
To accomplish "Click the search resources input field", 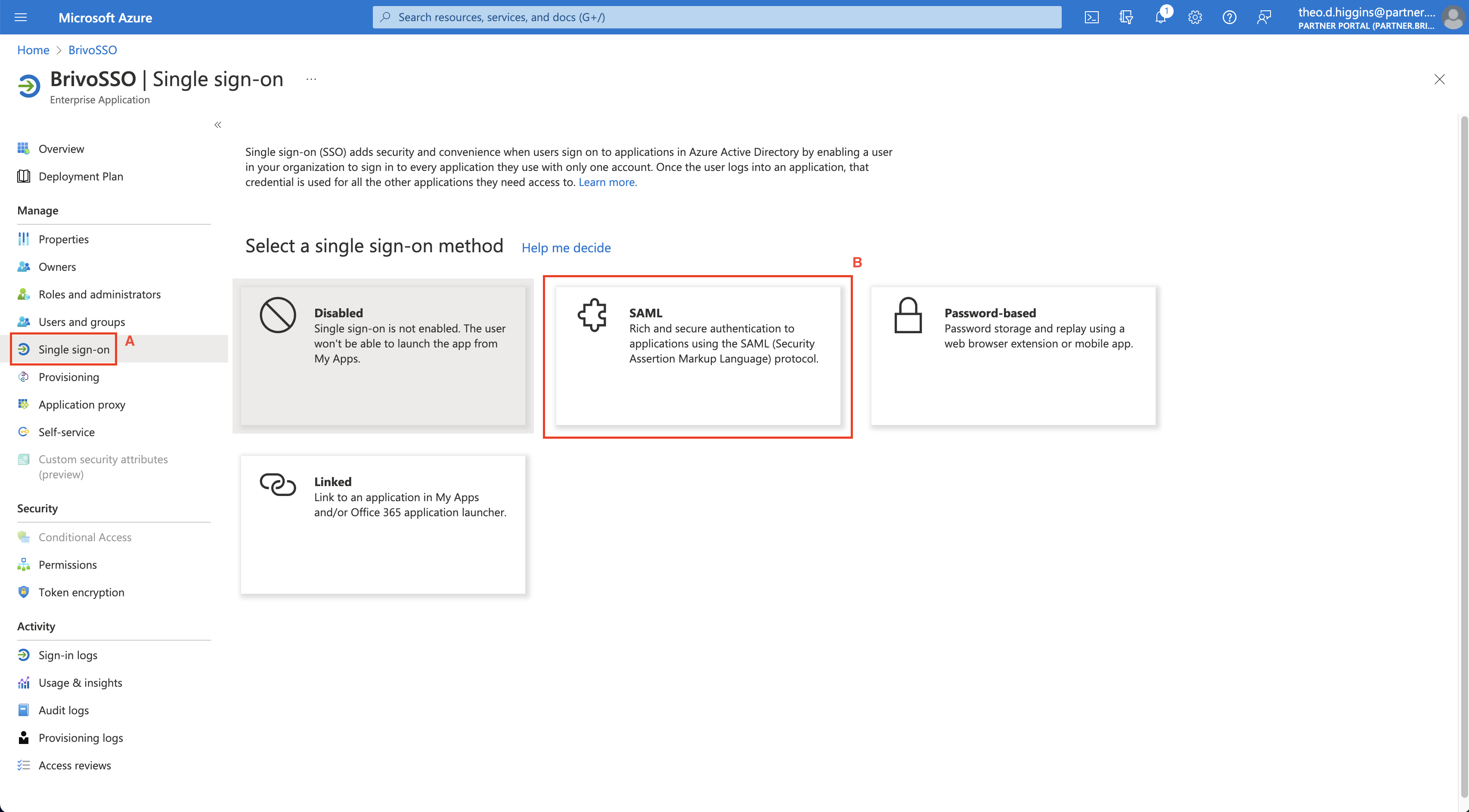I will 717,17.
